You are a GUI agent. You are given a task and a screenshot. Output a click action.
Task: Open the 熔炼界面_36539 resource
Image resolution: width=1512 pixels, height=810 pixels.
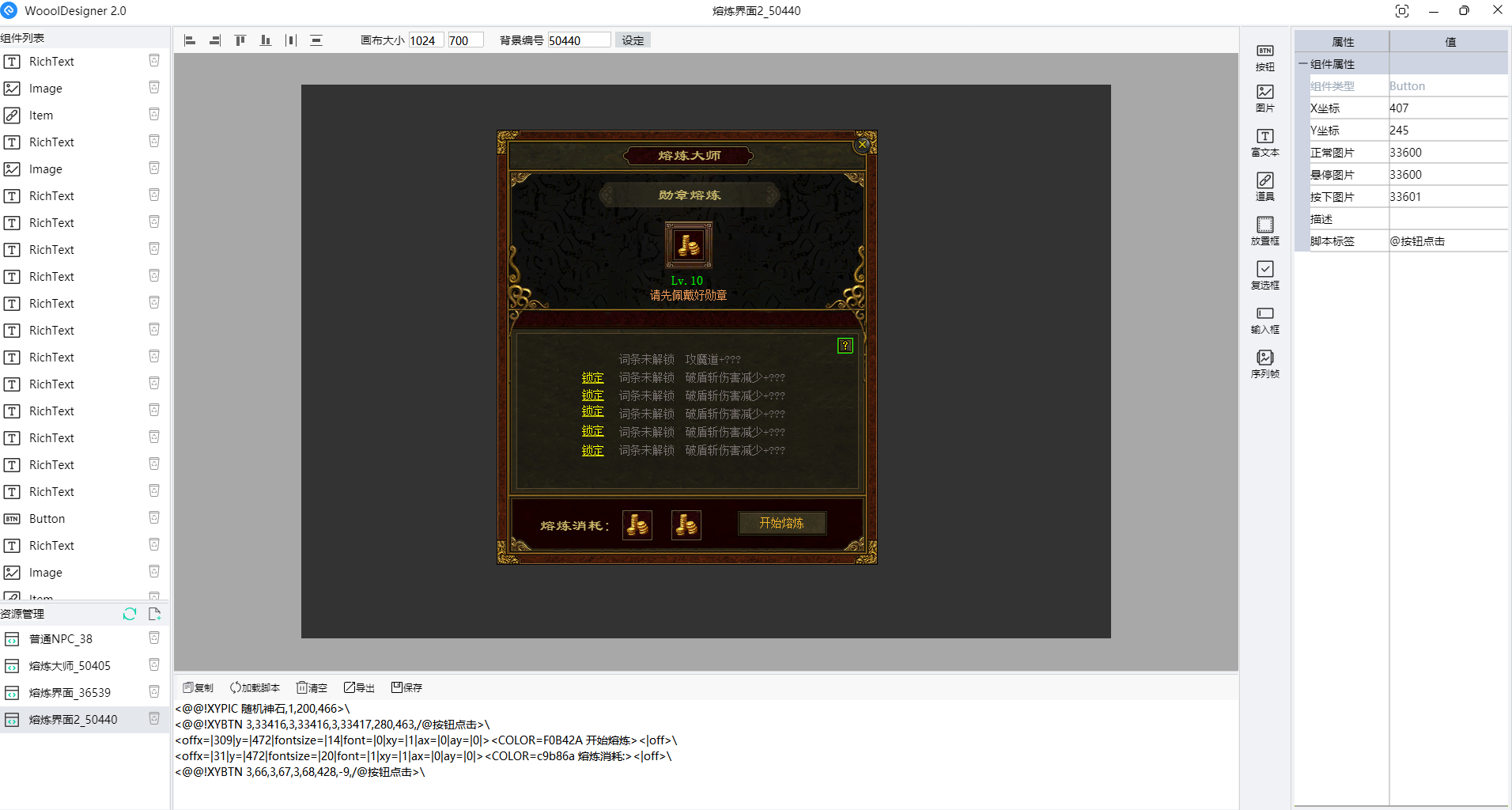pyautogui.click(x=70, y=693)
